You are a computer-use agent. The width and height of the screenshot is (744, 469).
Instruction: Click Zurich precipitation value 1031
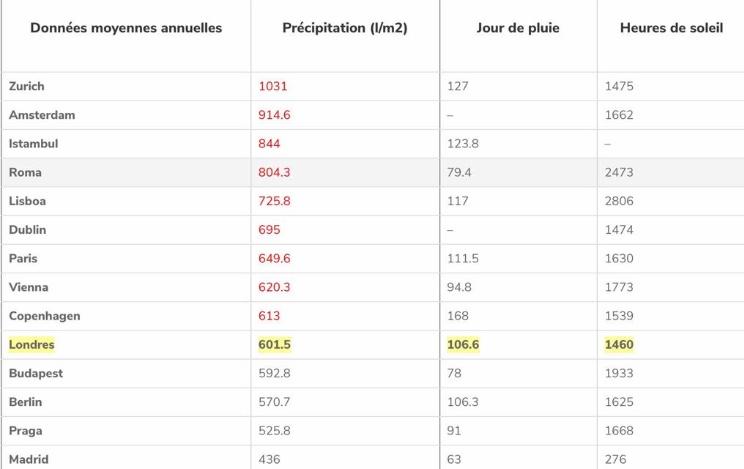273,87
